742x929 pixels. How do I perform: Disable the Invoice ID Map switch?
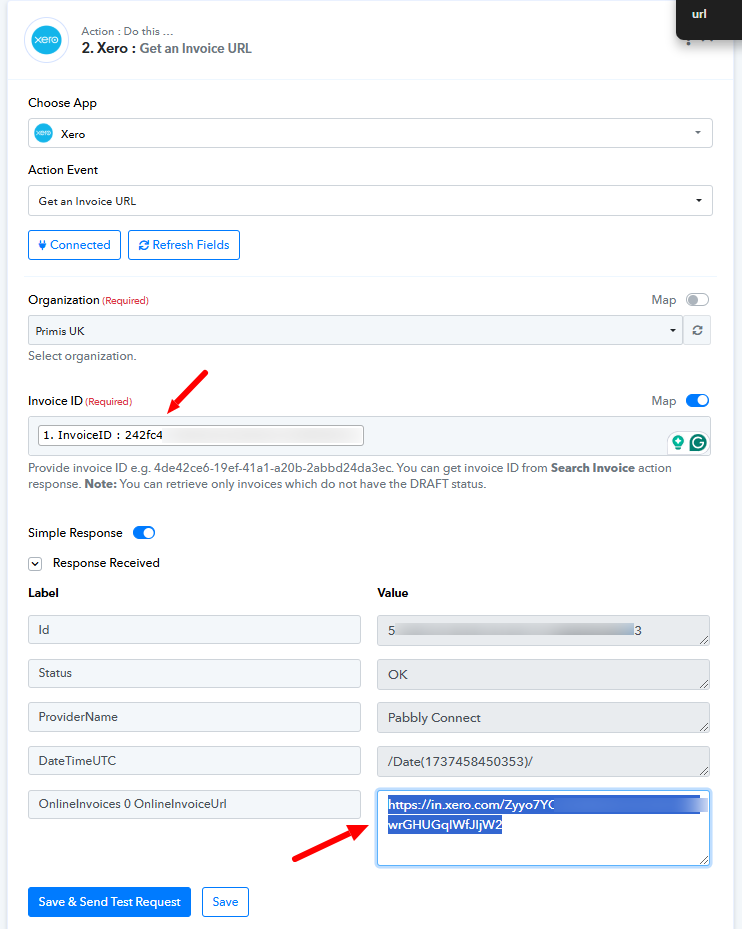[x=697, y=401]
